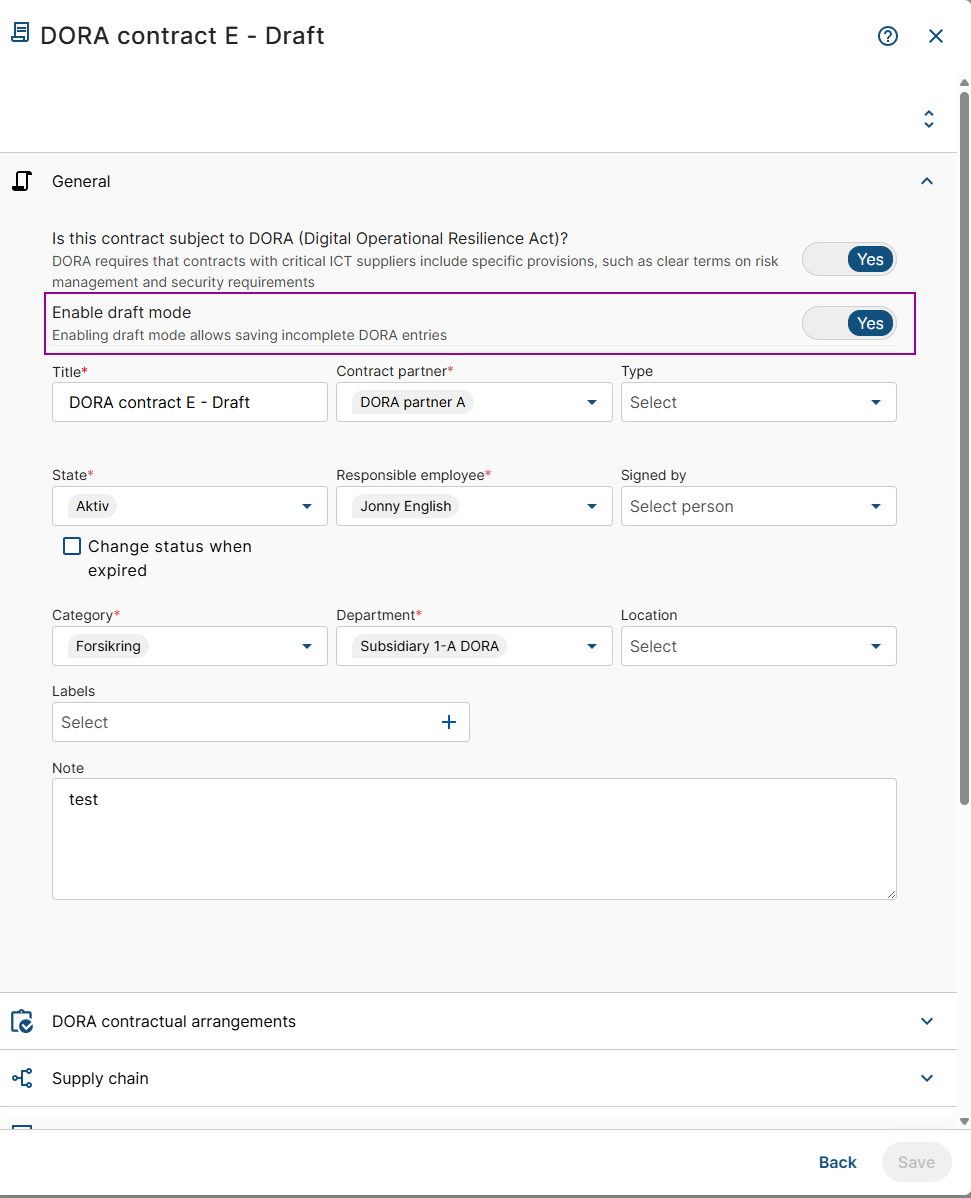Click the Back button
Image resolution: width=971 pixels, height=1198 pixels.
coord(837,1162)
